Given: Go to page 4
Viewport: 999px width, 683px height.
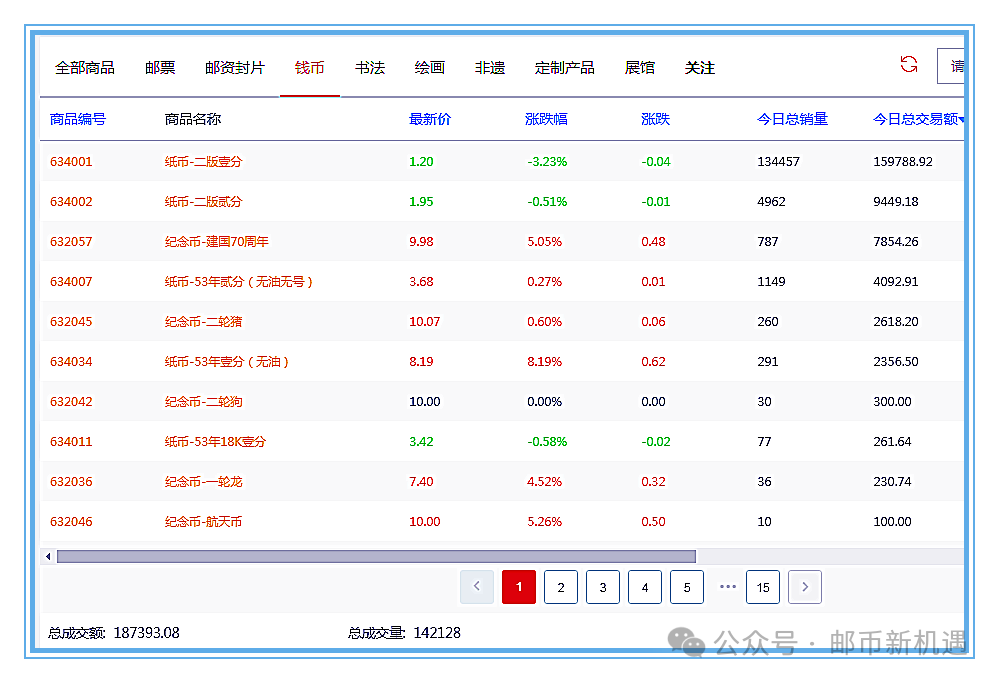Looking at the screenshot, I should click(x=645, y=587).
